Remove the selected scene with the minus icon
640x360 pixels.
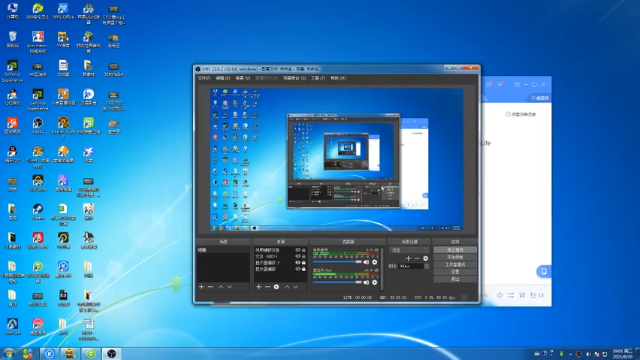click(x=211, y=287)
